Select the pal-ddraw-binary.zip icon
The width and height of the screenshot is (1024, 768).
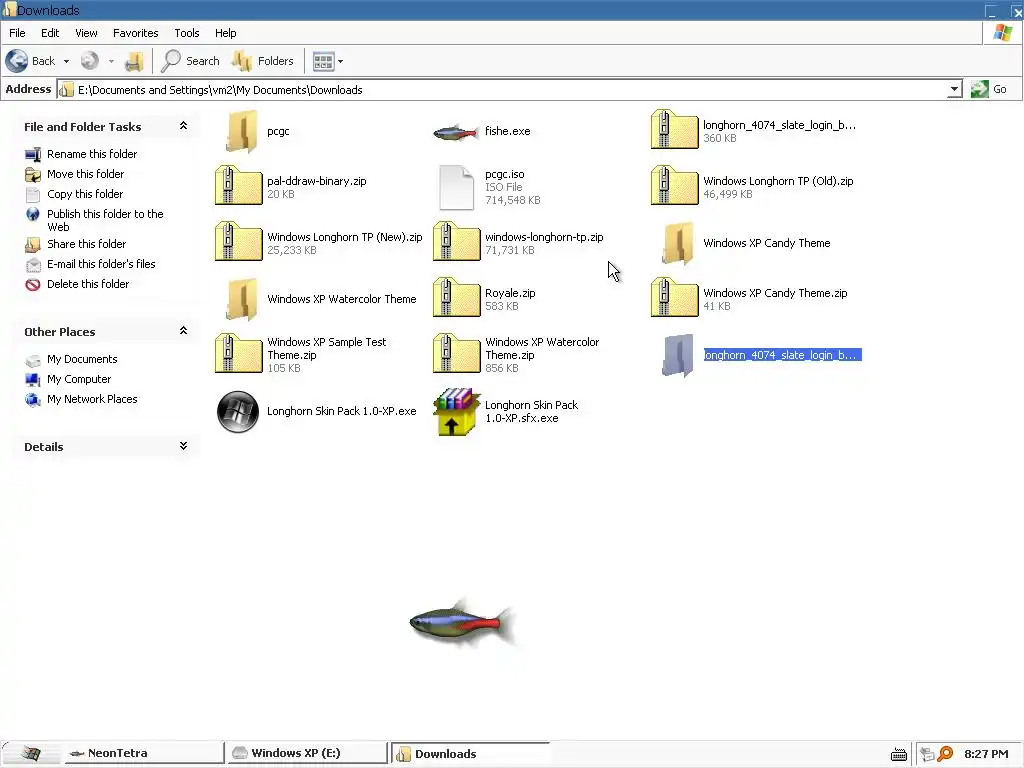click(238, 185)
